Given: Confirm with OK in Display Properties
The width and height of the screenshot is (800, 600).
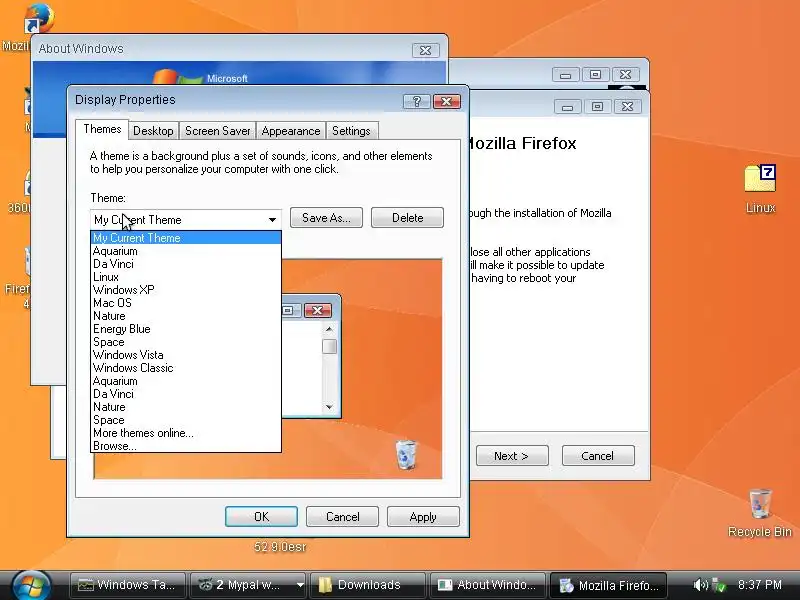Looking at the screenshot, I should coord(261,517).
